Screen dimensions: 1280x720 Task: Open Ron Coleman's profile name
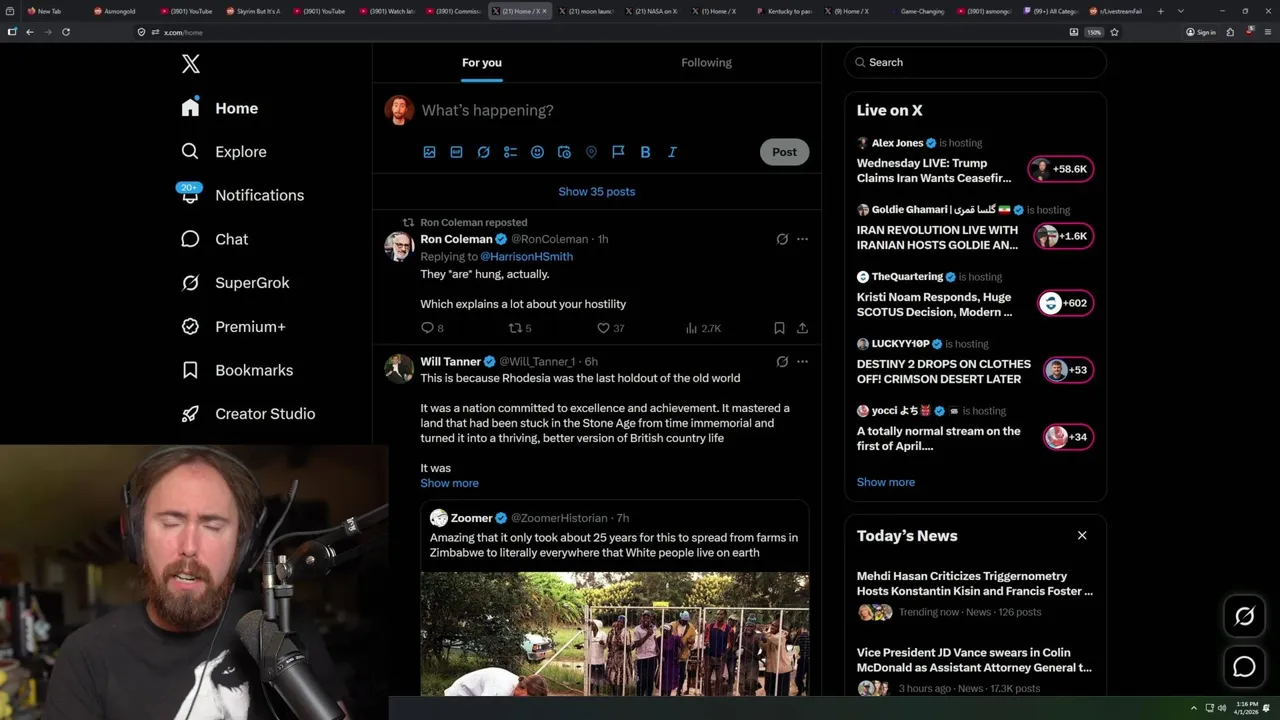coord(456,239)
